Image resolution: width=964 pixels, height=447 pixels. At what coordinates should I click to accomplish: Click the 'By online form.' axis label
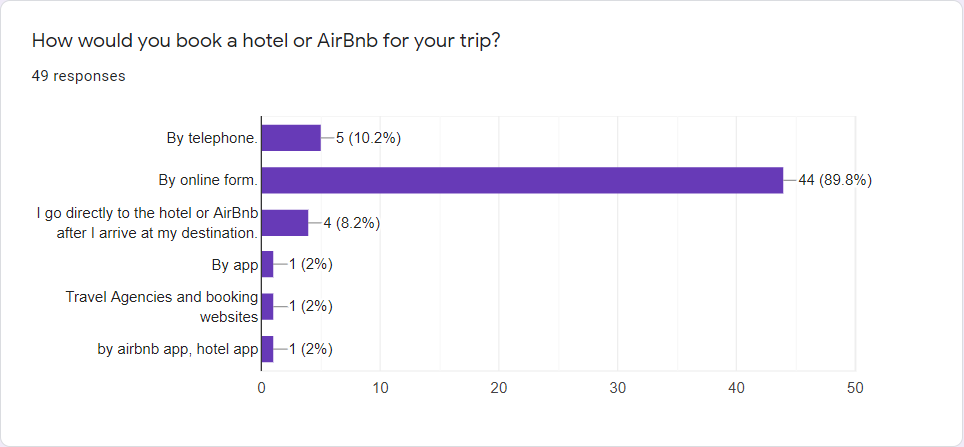click(208, 180)
